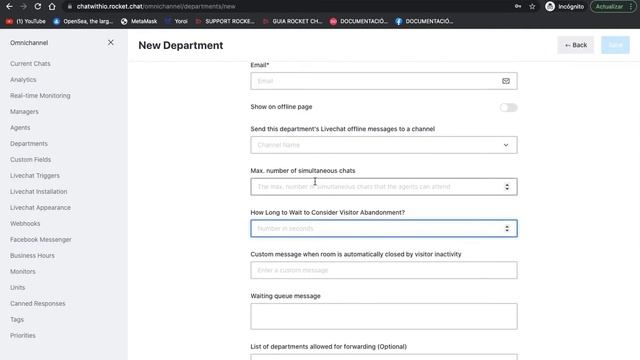The image size is (640, 360).
Task: Open Webhooks in sidebar
Action: pos(25,224)
